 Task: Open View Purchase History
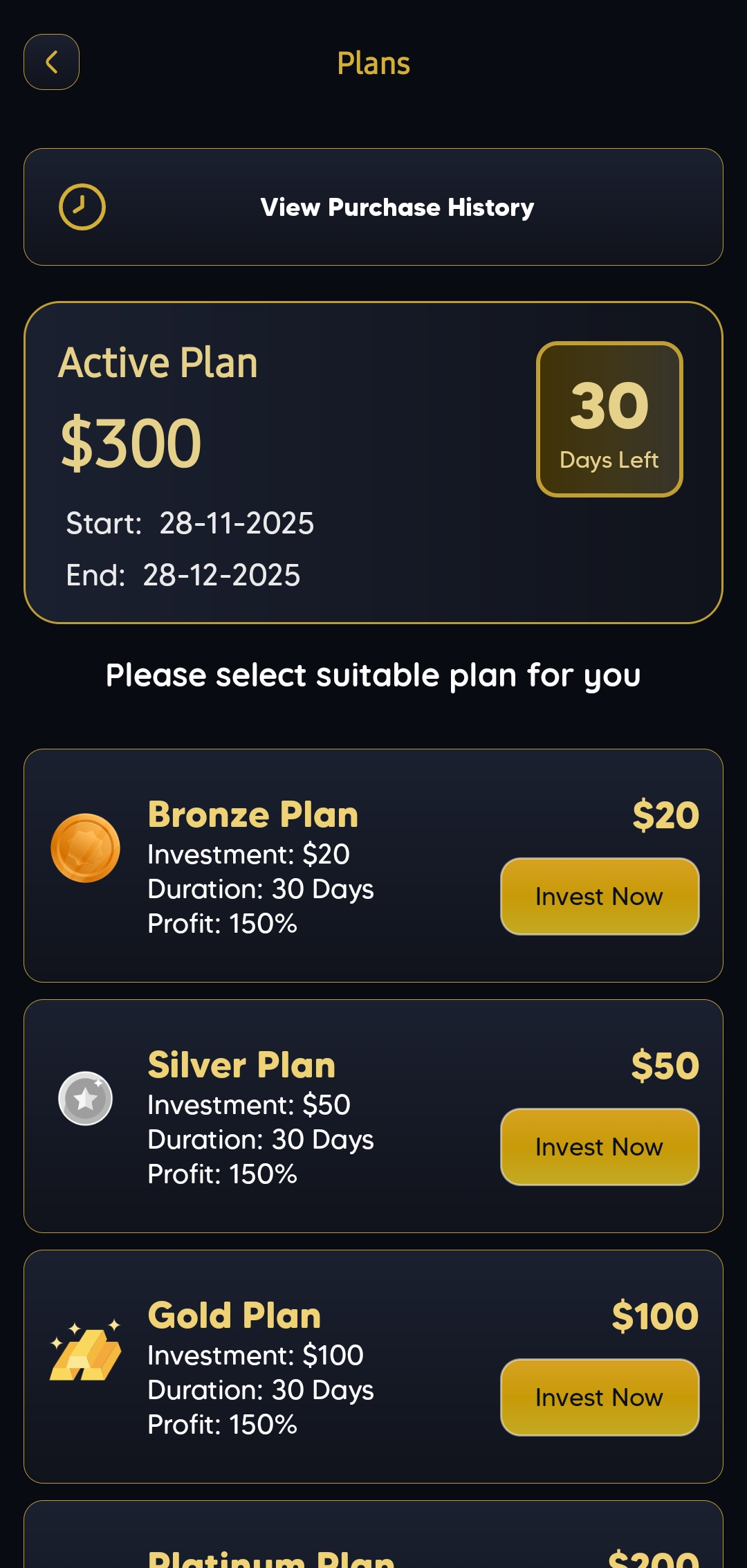coord(396,207)
